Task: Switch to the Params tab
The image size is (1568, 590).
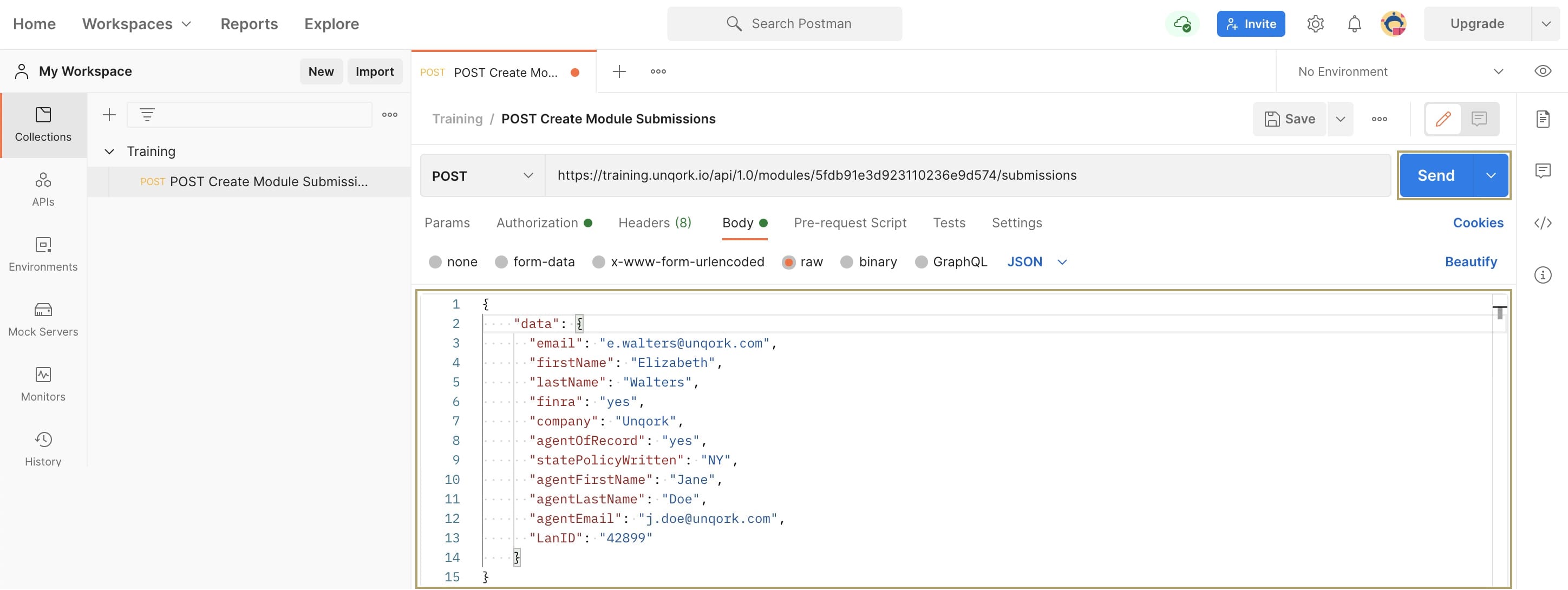Action: 447,222
